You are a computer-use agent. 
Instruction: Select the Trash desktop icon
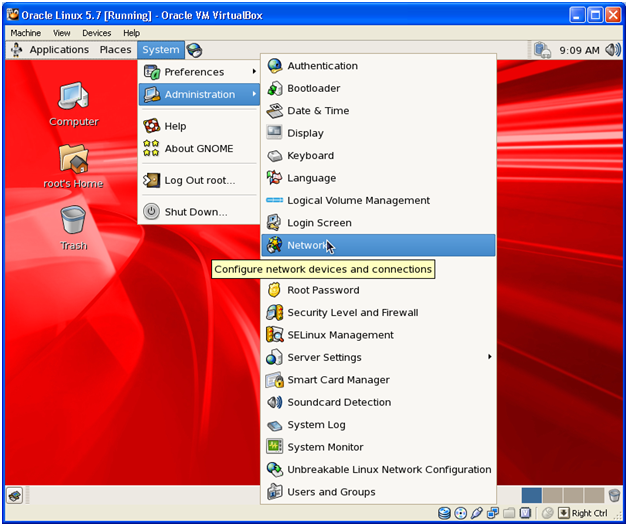tap(73, 228)
